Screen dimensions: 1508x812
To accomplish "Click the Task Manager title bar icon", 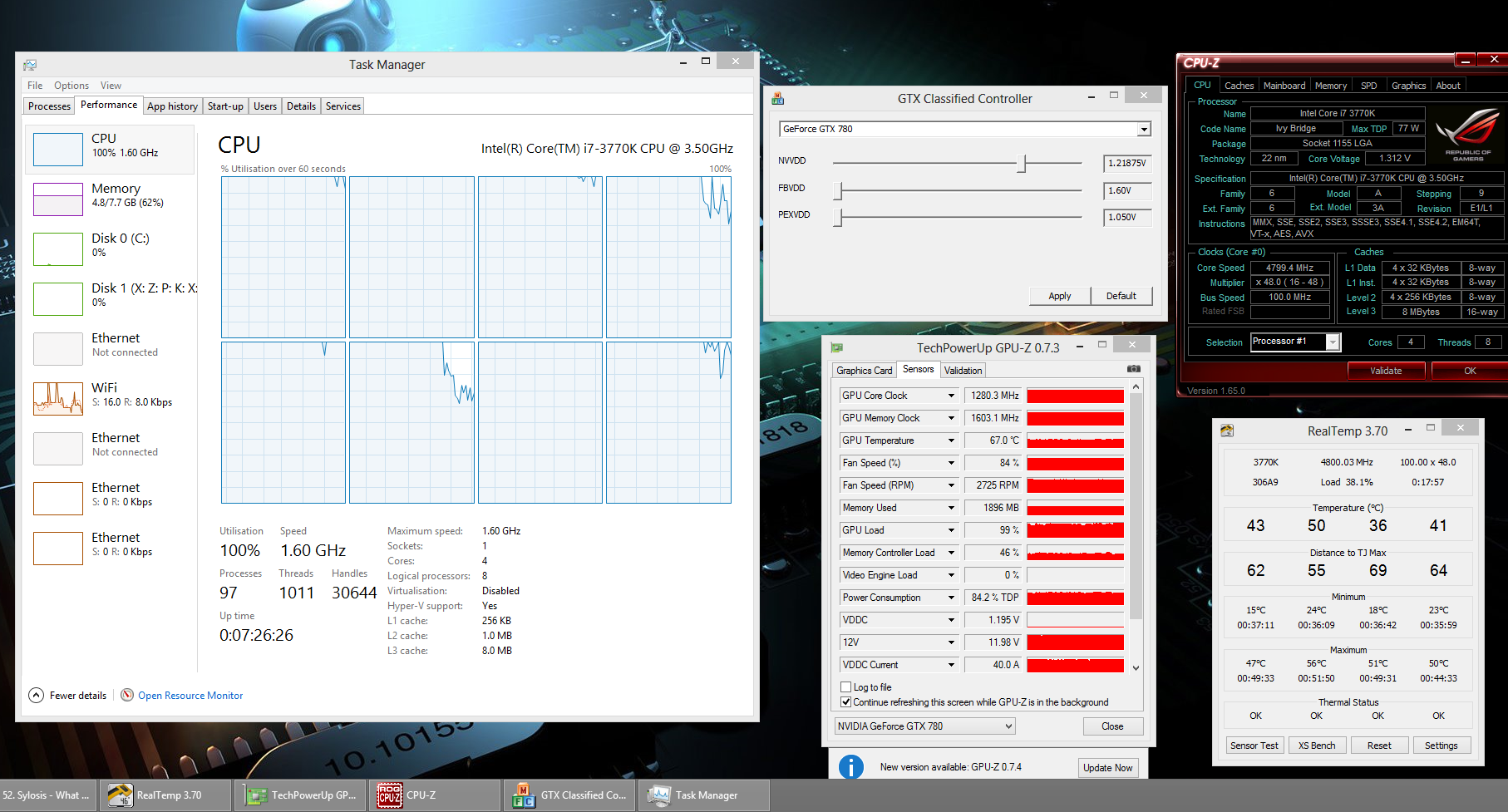I will point(30,65).
